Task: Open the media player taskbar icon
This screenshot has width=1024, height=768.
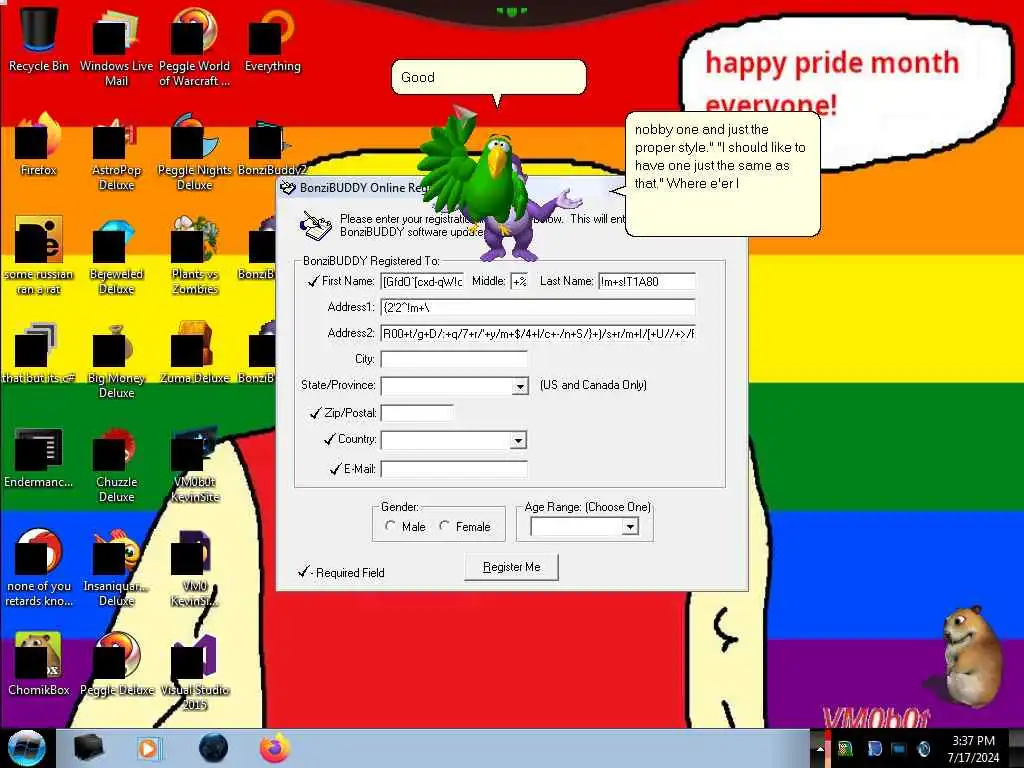Action: pyautogui.click(x=149, y=748)
